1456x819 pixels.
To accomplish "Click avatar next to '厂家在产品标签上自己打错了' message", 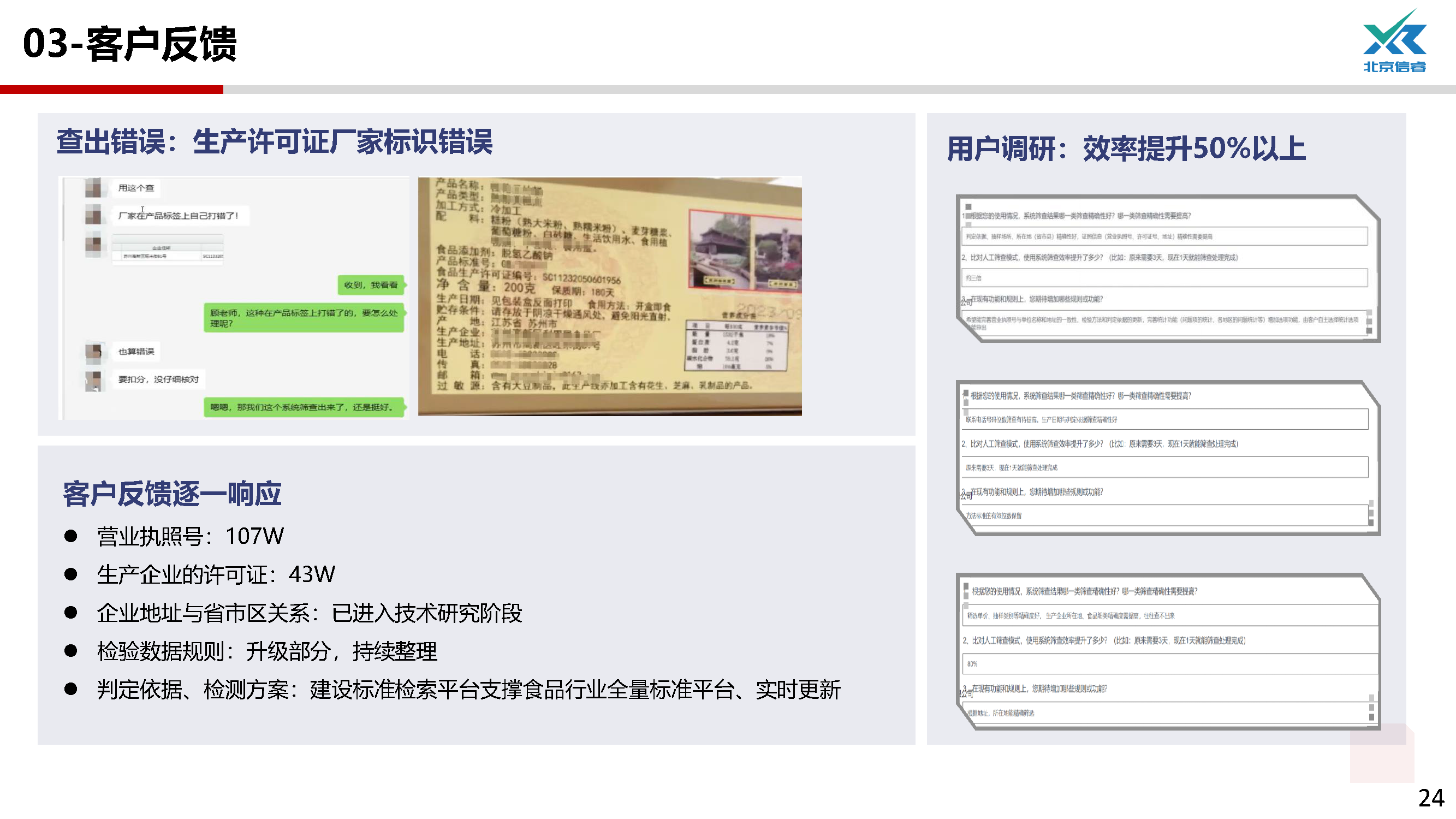I will pyautogui.click(x=93, y=215).
